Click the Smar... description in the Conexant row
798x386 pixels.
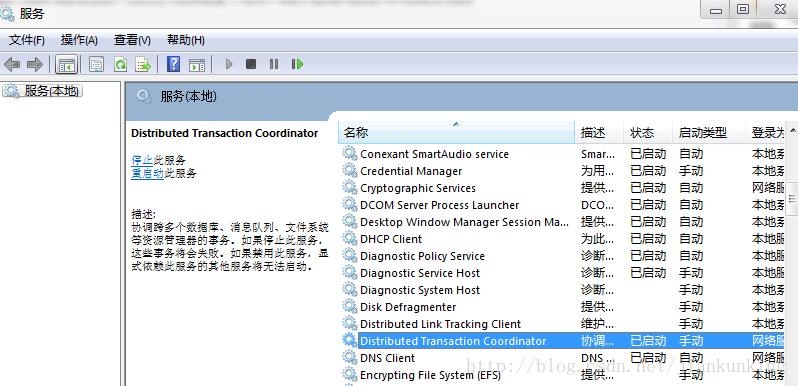click(597, 154)
